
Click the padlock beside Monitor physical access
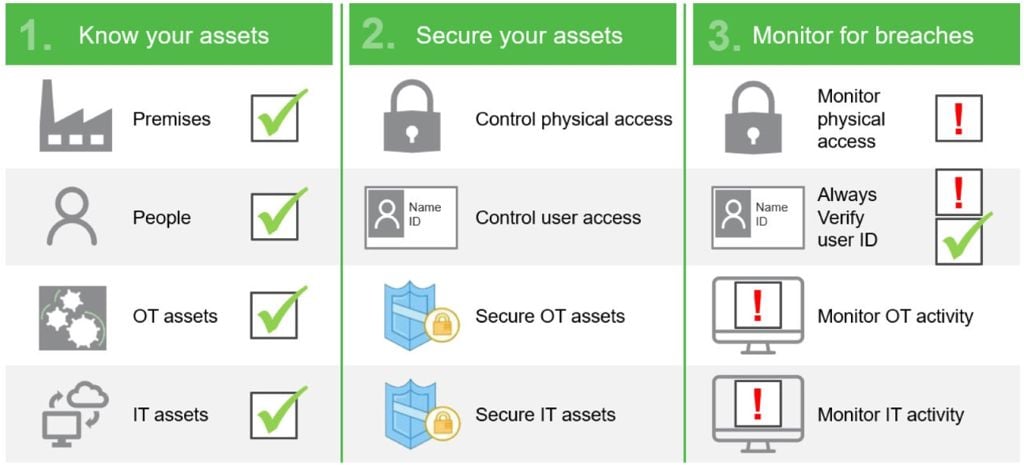[x=754, y=117]
